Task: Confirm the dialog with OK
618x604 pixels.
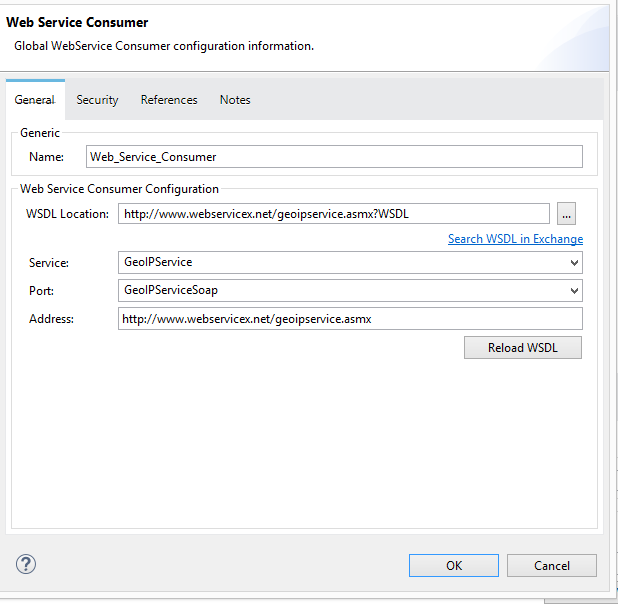Action: point(454,565)
